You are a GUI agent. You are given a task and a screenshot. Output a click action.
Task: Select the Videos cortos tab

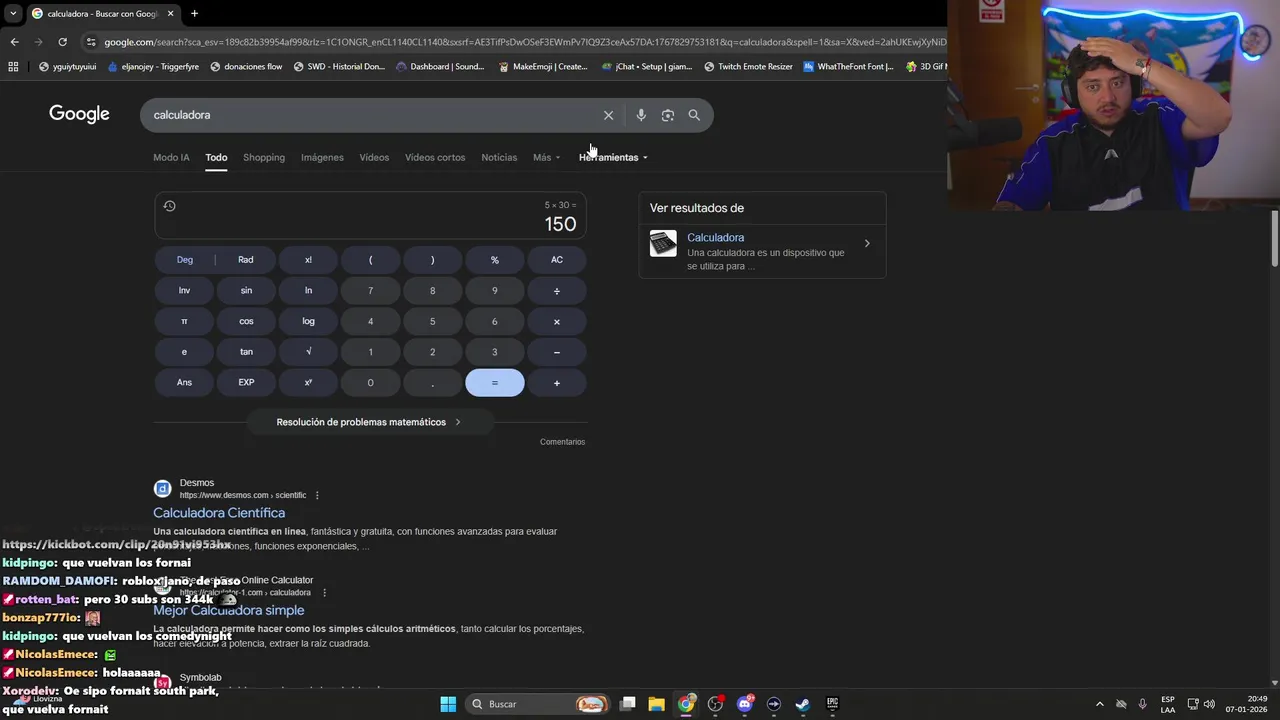[435, 157]
